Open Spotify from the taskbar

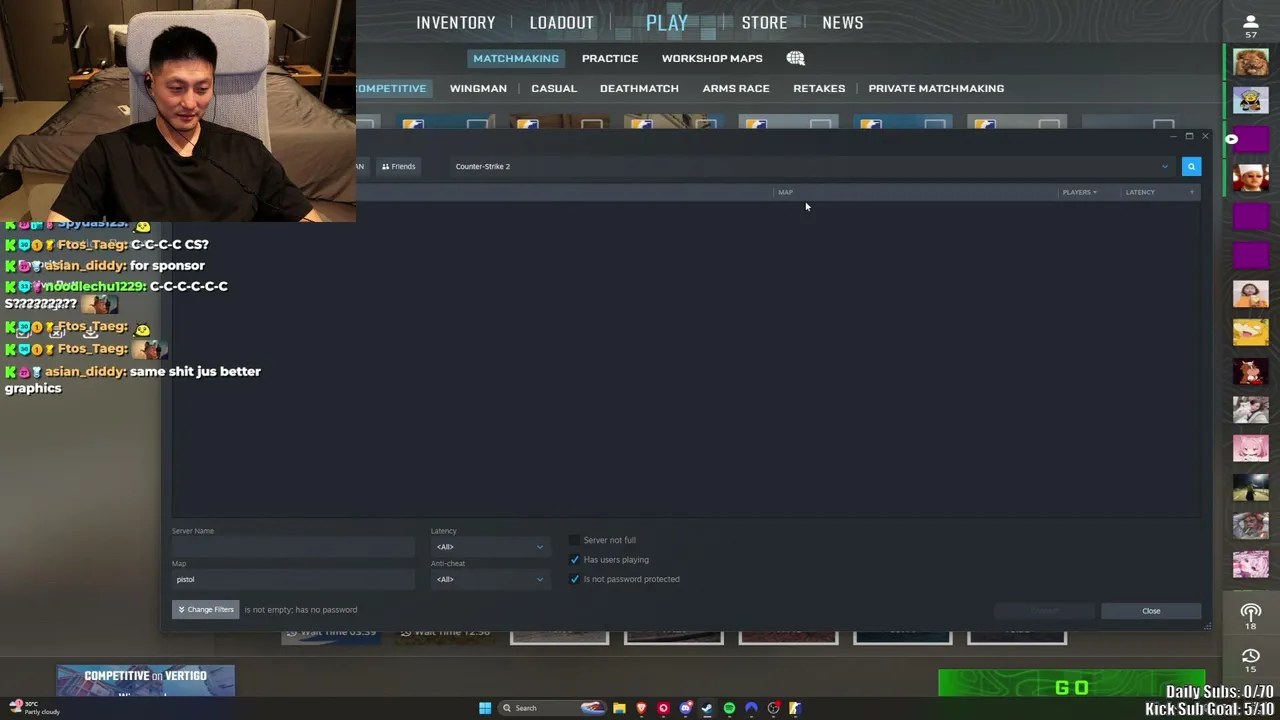[x=729, y=708]
